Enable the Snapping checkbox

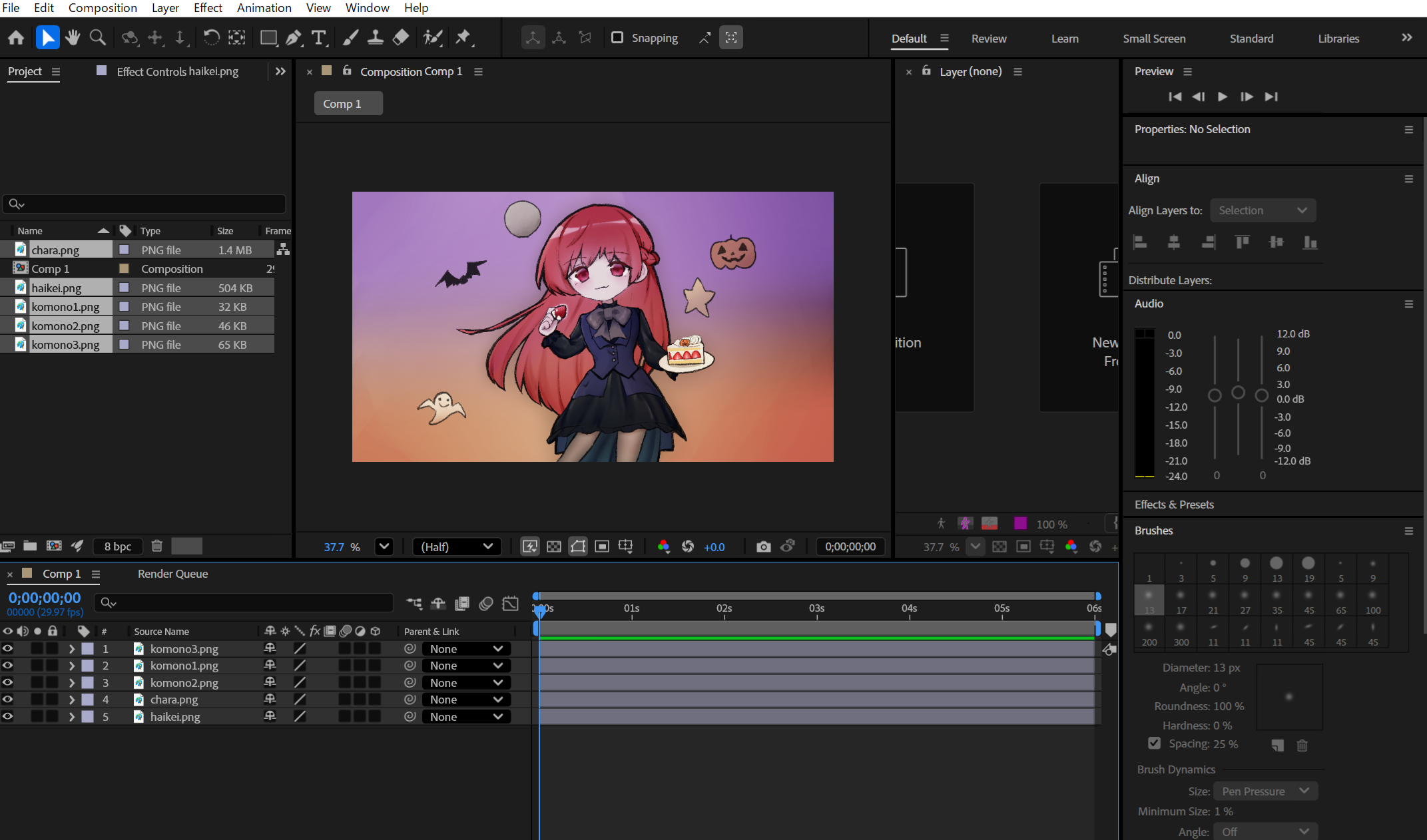pyautogui.click(x=617, y=38)
